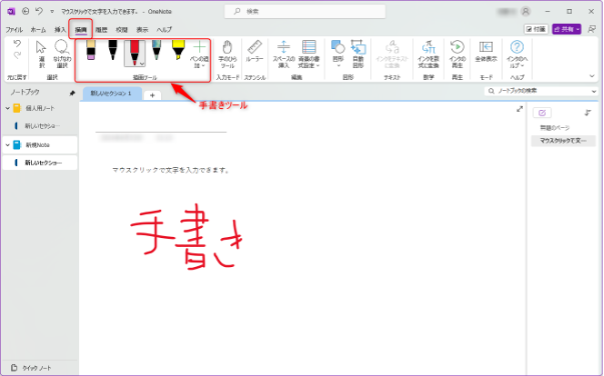Switch to the History (履歴) tab
The width and height of the screenshot is (604, 376).
(101, 30)
